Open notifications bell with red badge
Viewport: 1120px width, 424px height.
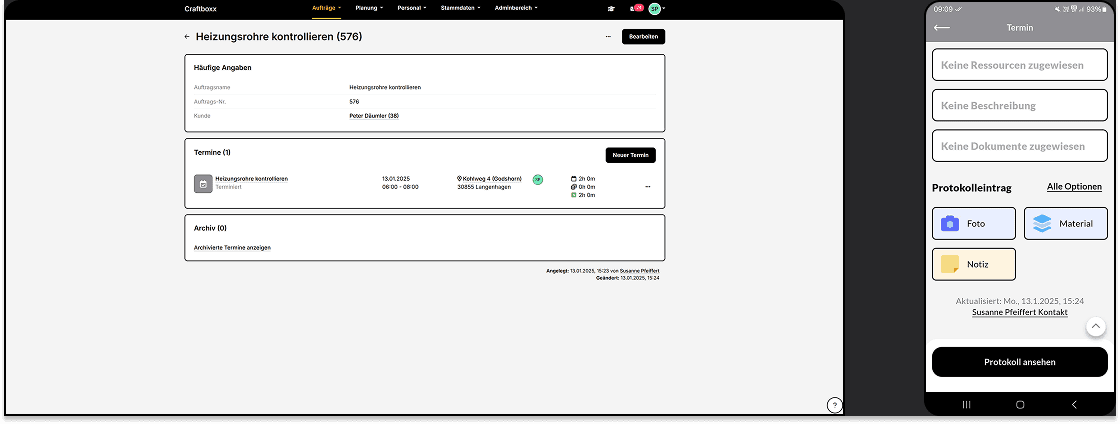[636, 9]
